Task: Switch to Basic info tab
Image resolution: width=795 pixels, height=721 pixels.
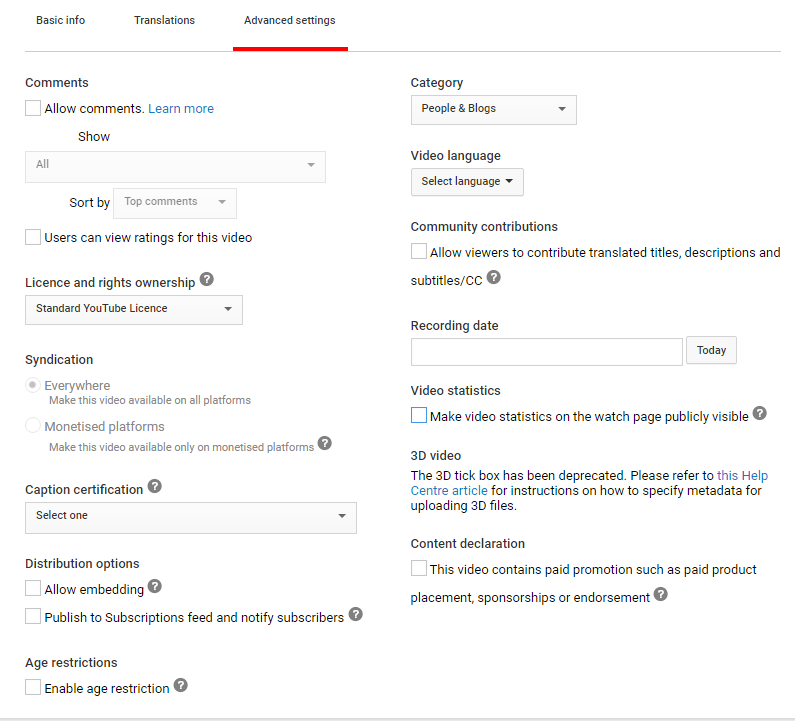Action: coord(60,20)
